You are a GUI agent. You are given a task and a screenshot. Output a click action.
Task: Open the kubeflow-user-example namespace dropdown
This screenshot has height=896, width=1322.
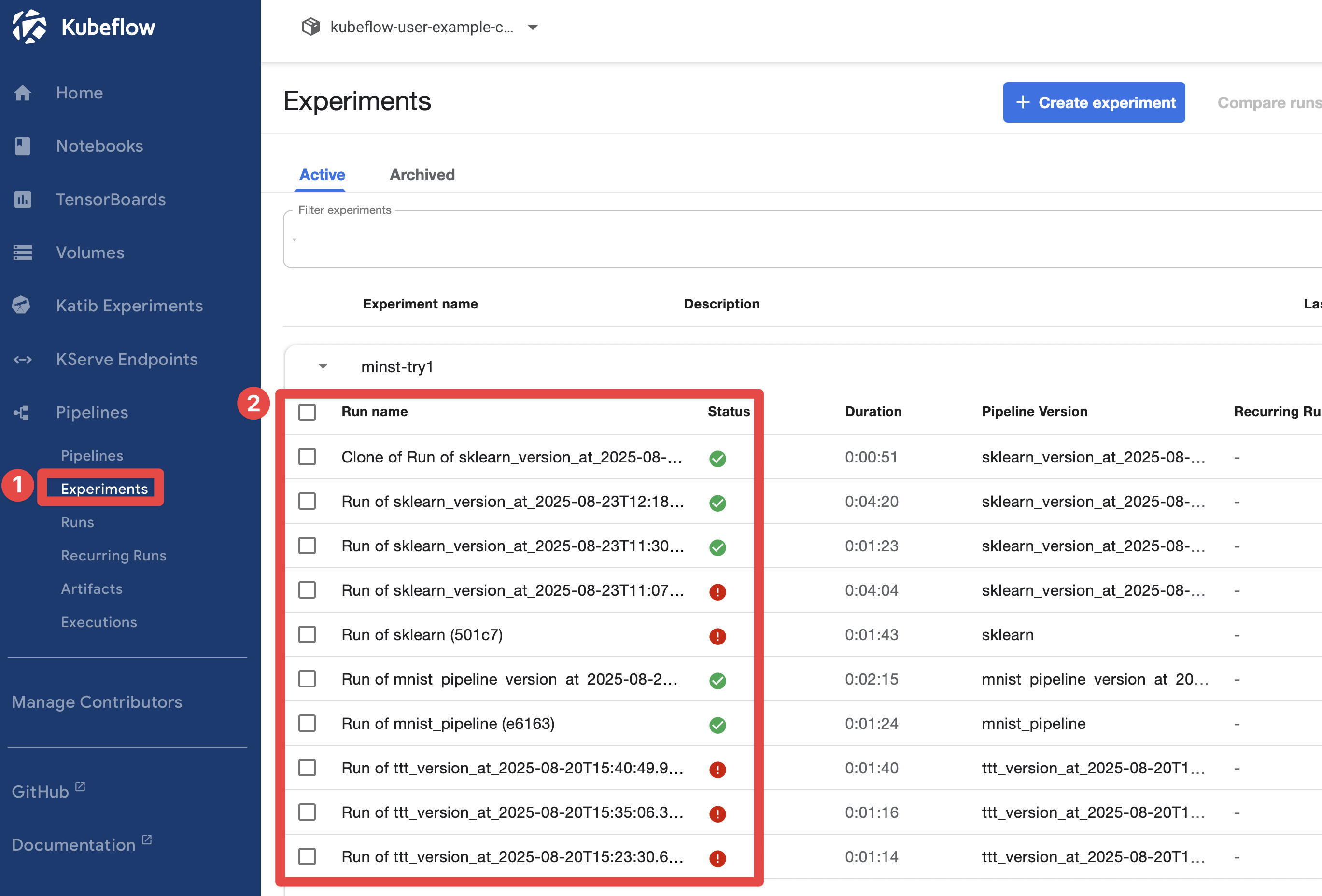(x=533, y=28)
